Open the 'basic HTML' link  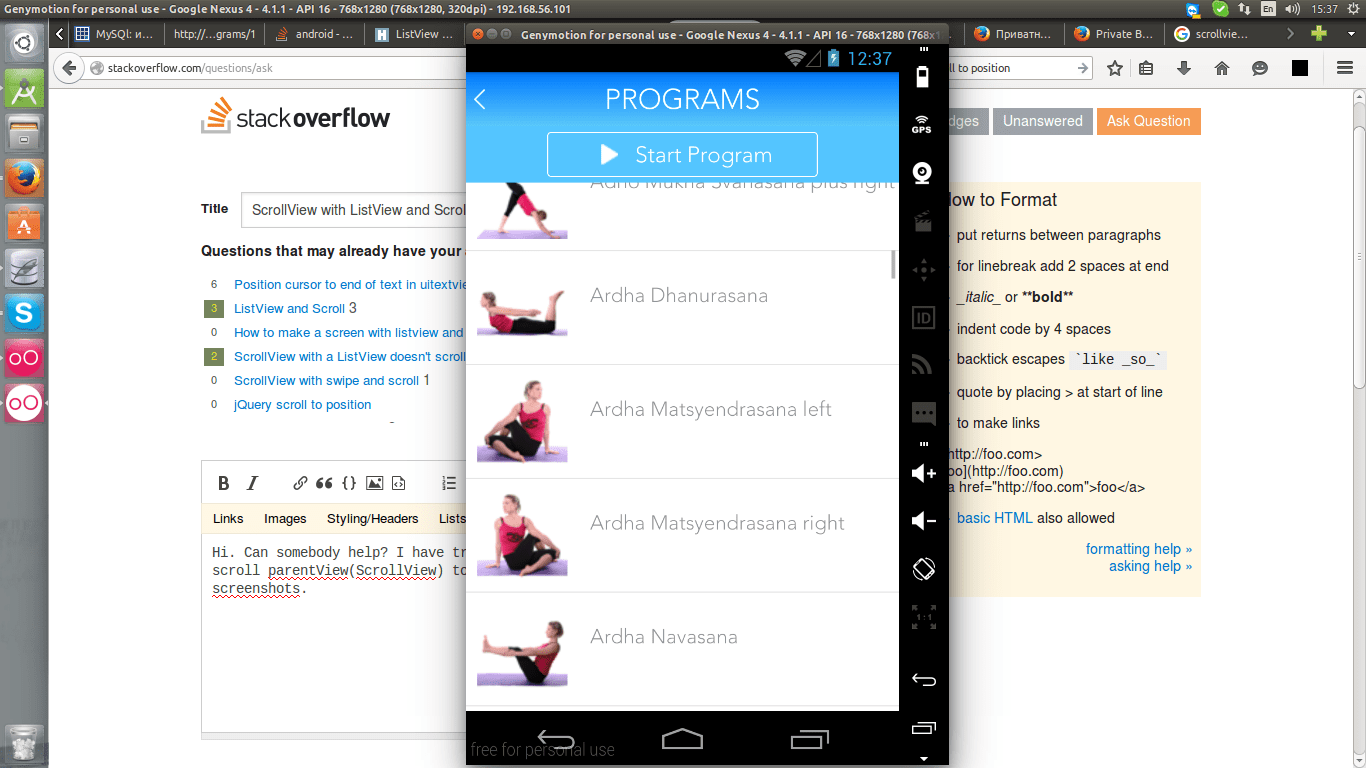point(994,518)
